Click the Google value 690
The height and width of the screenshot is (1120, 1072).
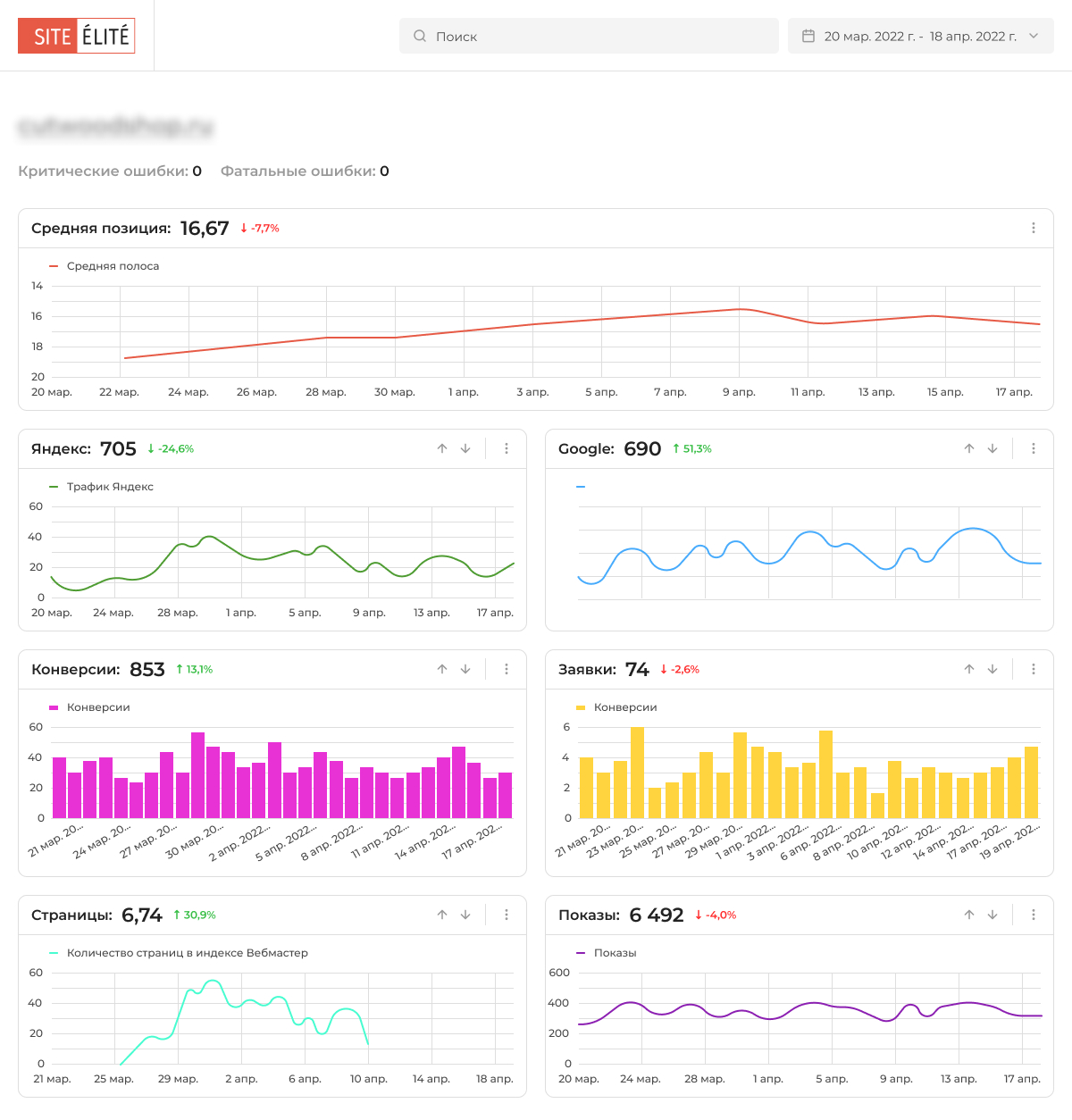642,448
